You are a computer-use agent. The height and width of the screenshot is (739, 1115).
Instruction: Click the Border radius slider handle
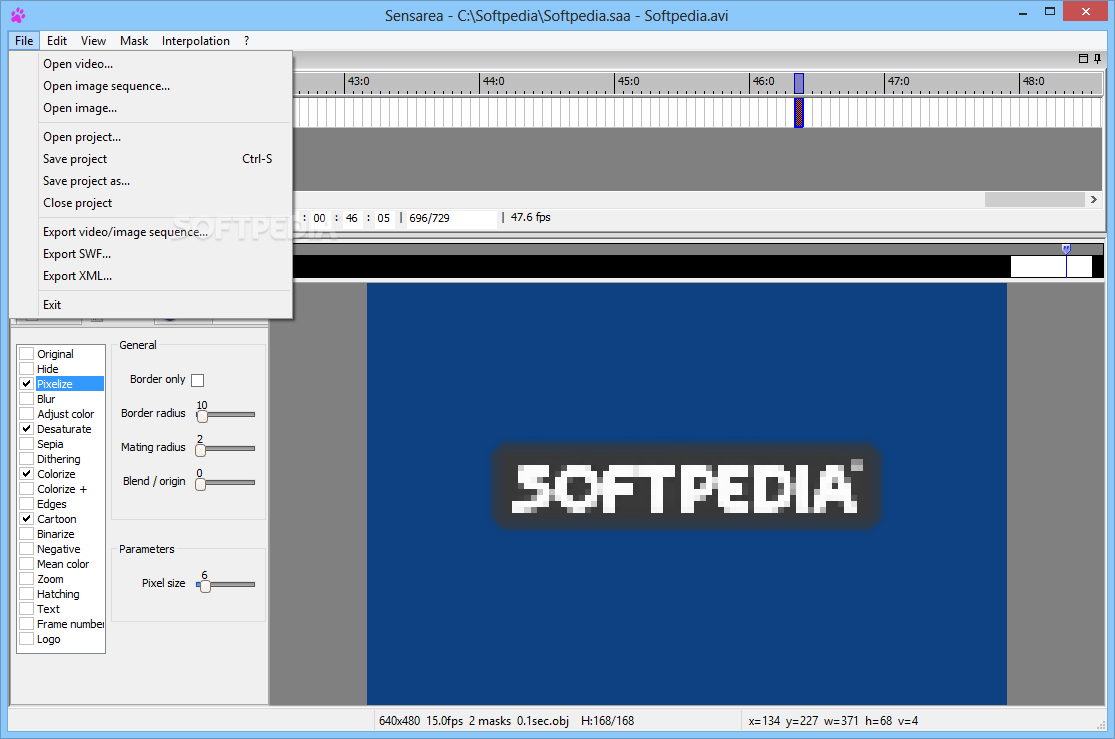[x=203, y=415]
